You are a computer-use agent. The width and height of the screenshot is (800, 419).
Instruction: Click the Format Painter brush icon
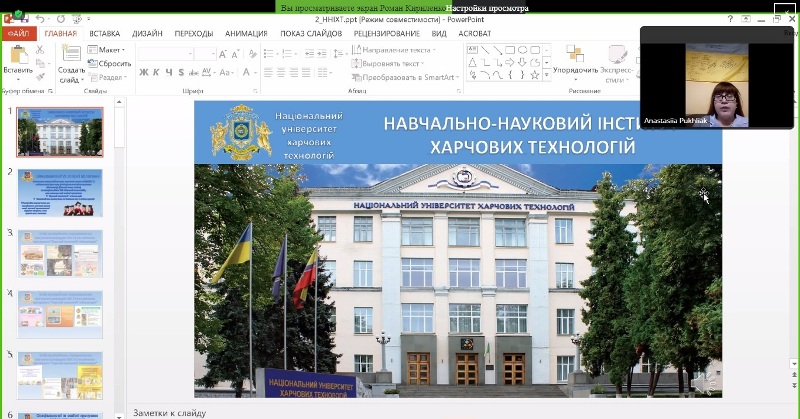pos(40,77)
